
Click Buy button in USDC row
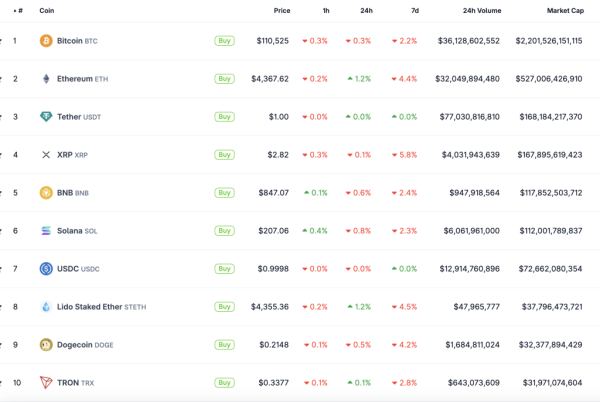[x=224, y=269]
